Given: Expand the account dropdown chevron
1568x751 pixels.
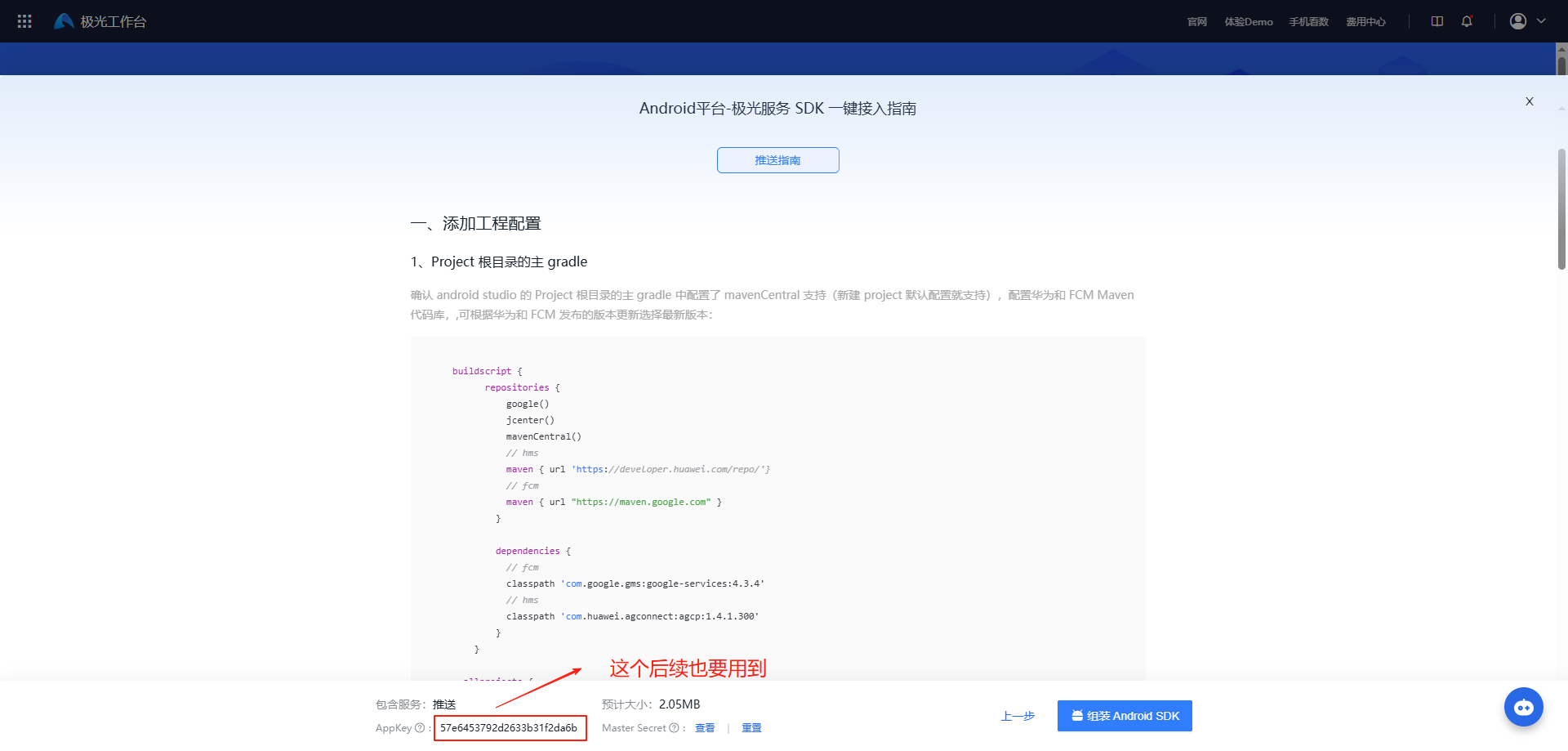Looking at the screenshot, I should click(x=1541, y=21).
